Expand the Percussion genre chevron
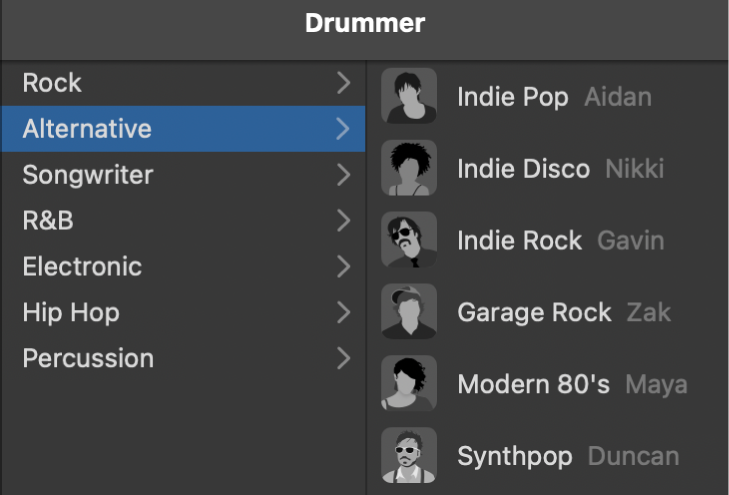 click(x=343, y=358)
